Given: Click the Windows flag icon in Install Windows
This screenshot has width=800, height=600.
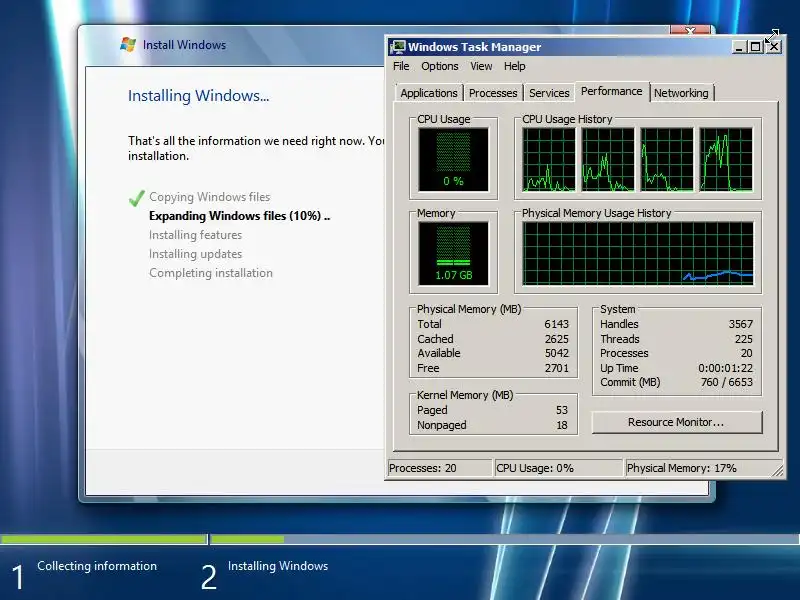Looking at the screenshot, I should point(128,44).
